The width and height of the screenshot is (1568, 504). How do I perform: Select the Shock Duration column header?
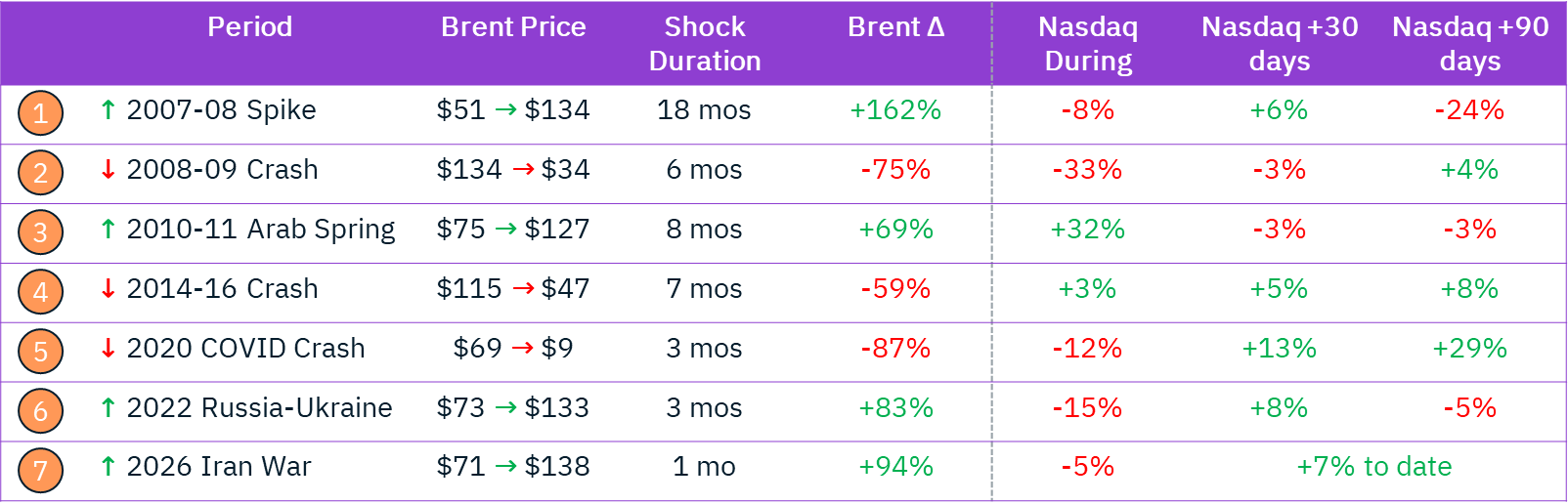click(705, 44)
